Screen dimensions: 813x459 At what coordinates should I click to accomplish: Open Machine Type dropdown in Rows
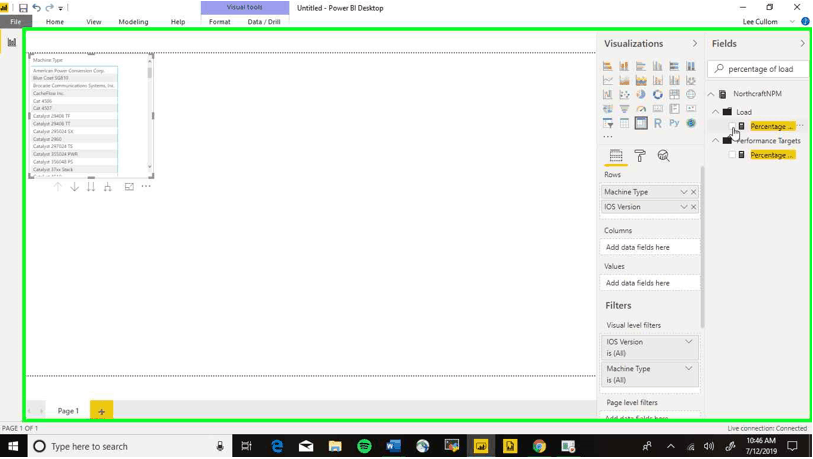684,192
